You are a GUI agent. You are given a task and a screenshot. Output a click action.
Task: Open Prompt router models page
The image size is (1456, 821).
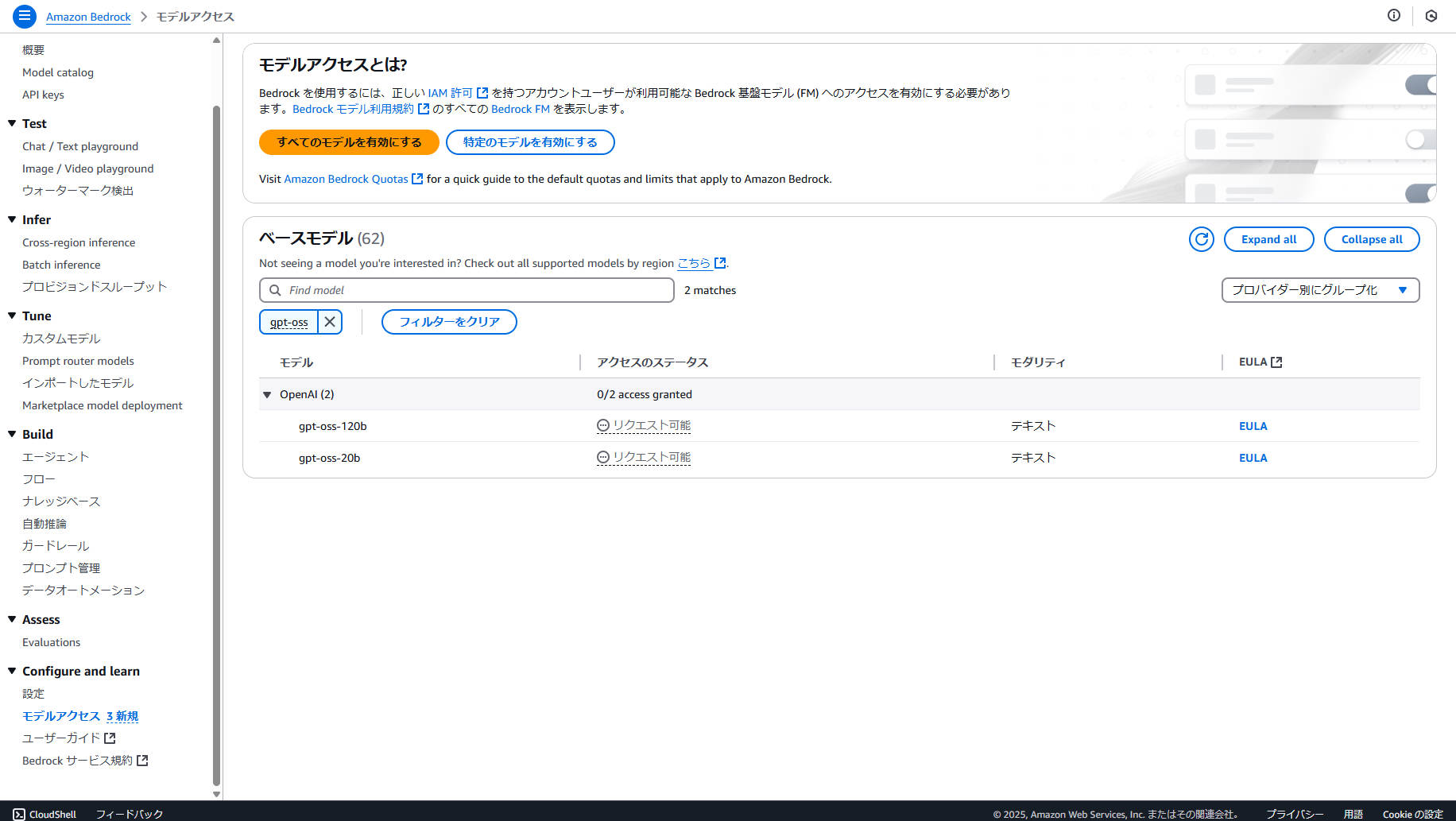tap(78, 361)
